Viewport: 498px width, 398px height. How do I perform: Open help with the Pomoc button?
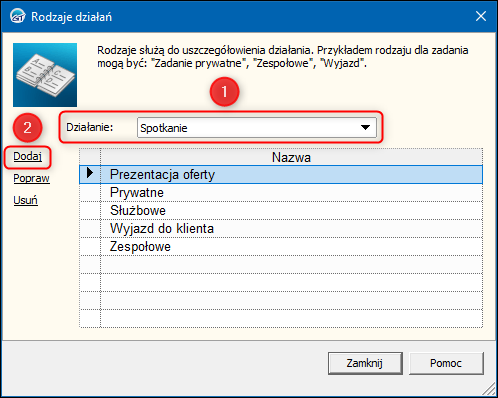click(x=446, y=363)
